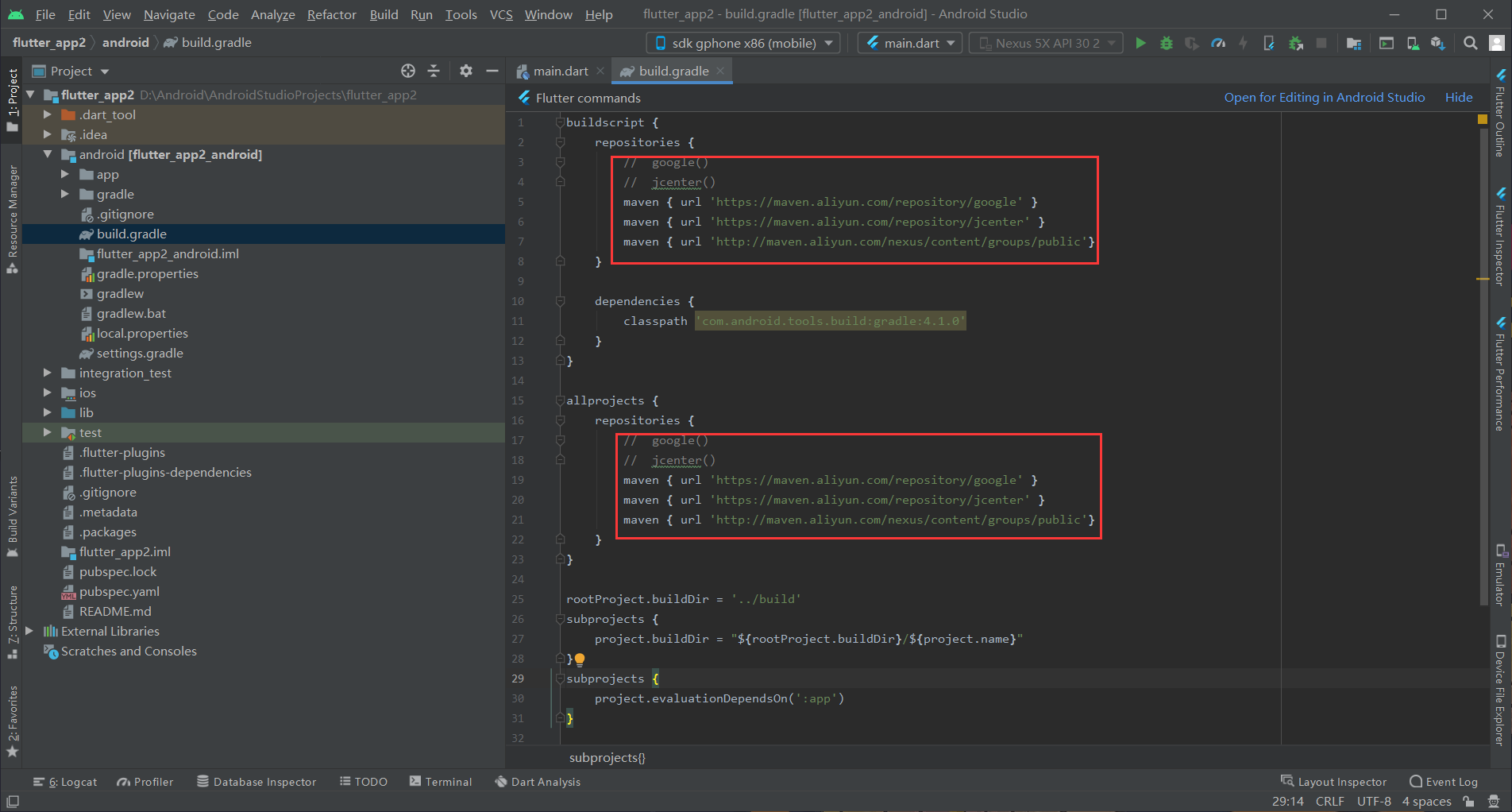Open Device File Explorer side panel
1512x812 pixels.
pos(1500,690)
